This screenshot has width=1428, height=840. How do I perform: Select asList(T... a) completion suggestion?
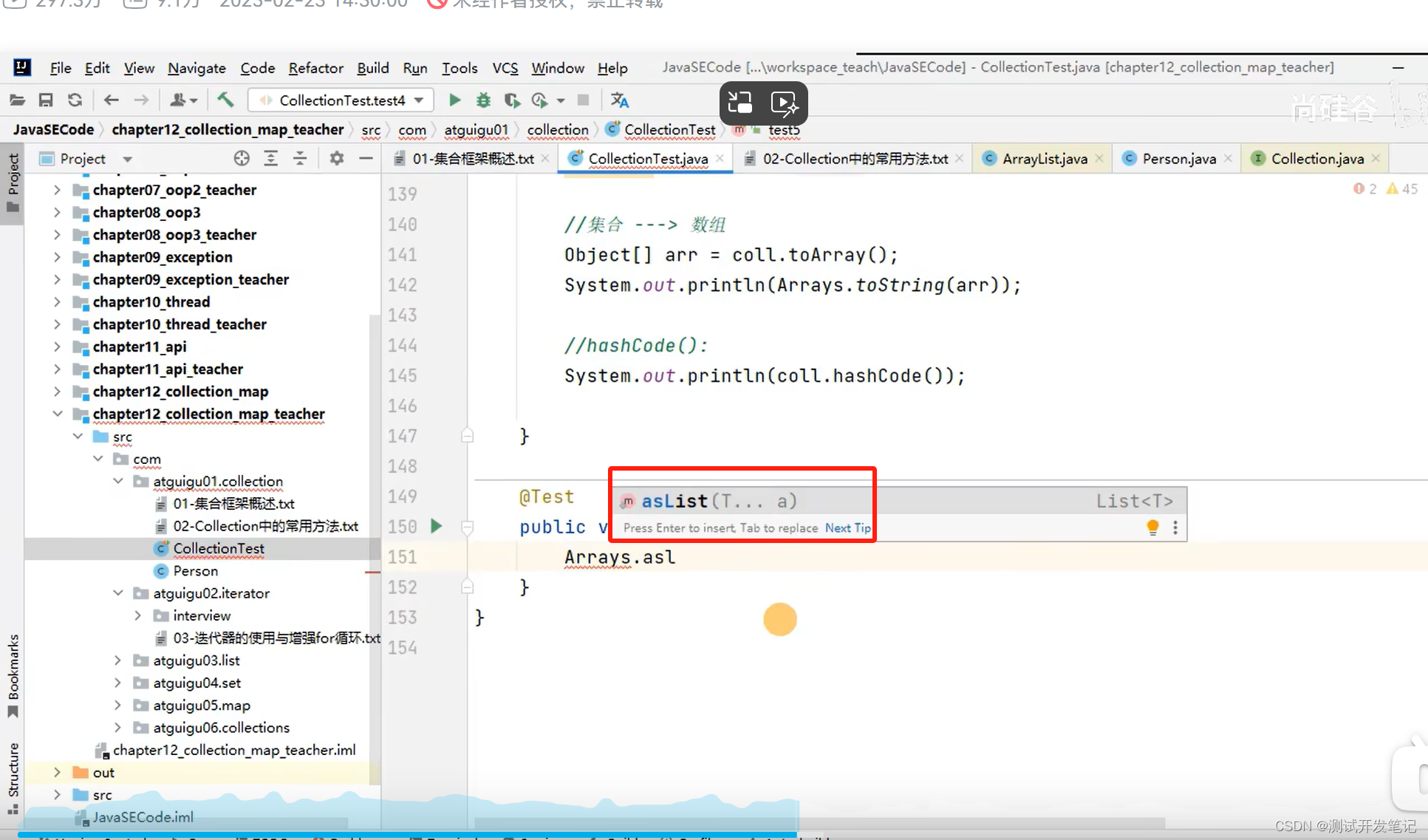[901, 501]
